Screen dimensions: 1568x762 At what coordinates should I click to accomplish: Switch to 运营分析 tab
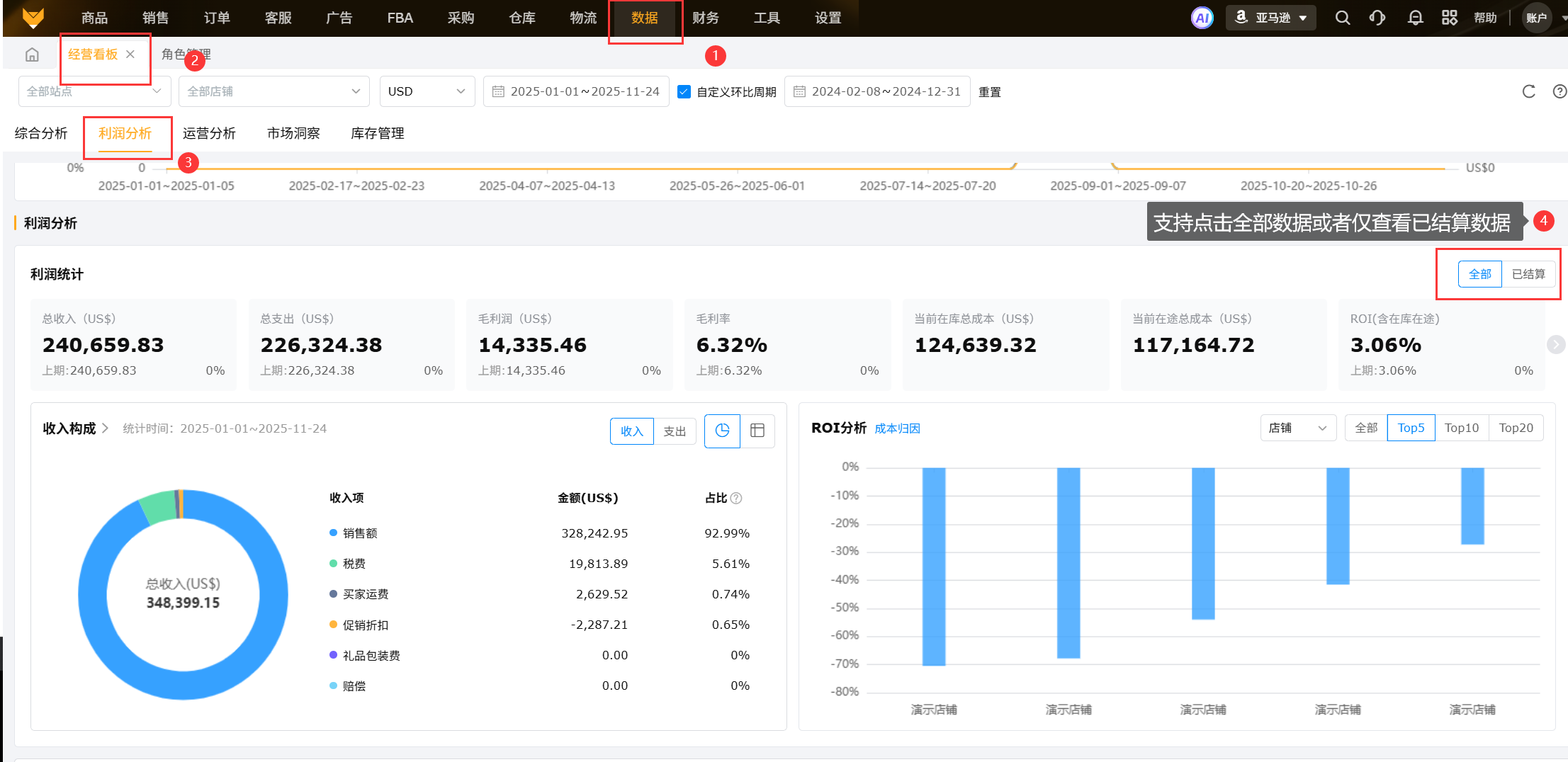click(209, 133)
